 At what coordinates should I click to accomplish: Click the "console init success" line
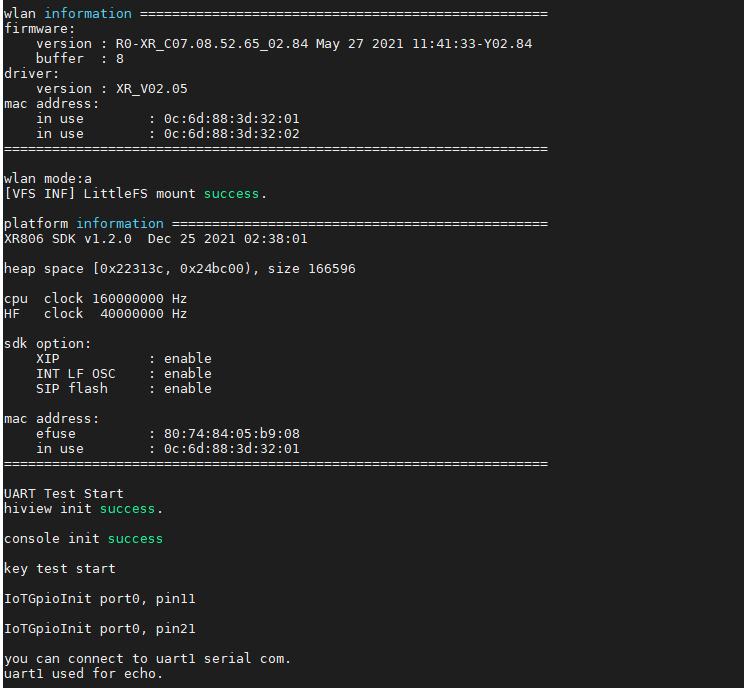coord(83,539)
